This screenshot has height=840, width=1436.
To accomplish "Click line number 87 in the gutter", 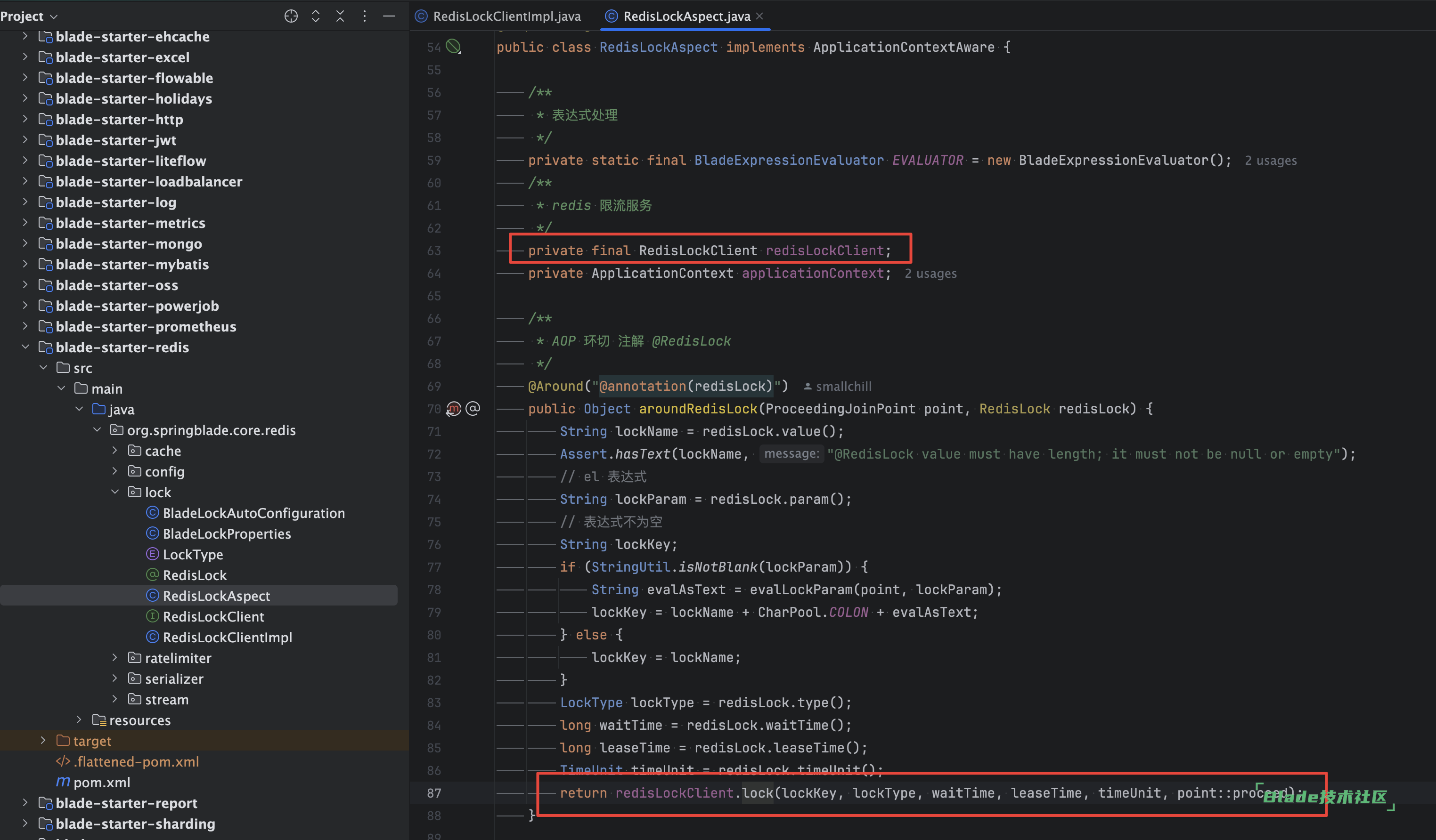I will (434, 793).
